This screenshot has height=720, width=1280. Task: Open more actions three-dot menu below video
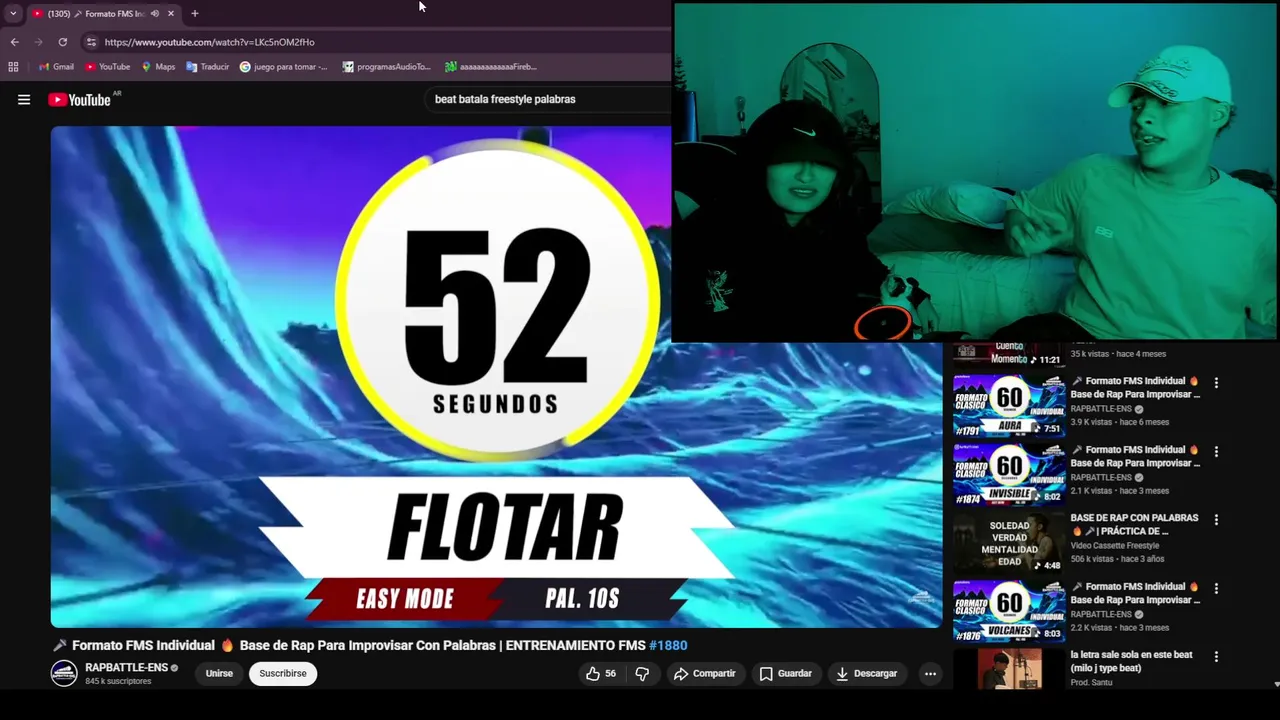point(930,674)
